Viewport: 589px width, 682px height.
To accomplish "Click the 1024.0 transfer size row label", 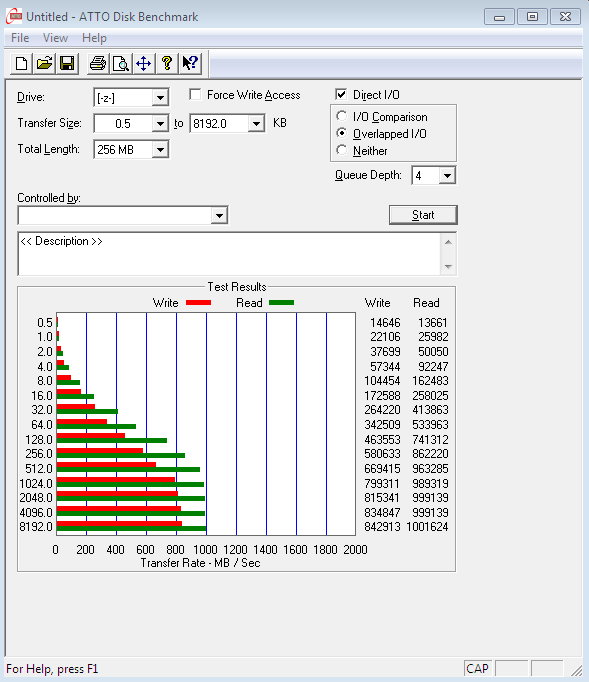I will [x=36, y=483].
